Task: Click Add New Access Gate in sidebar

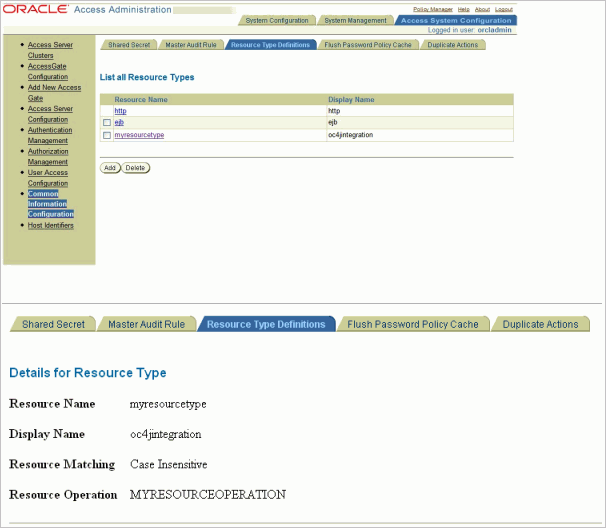Action: click(54, 93)
